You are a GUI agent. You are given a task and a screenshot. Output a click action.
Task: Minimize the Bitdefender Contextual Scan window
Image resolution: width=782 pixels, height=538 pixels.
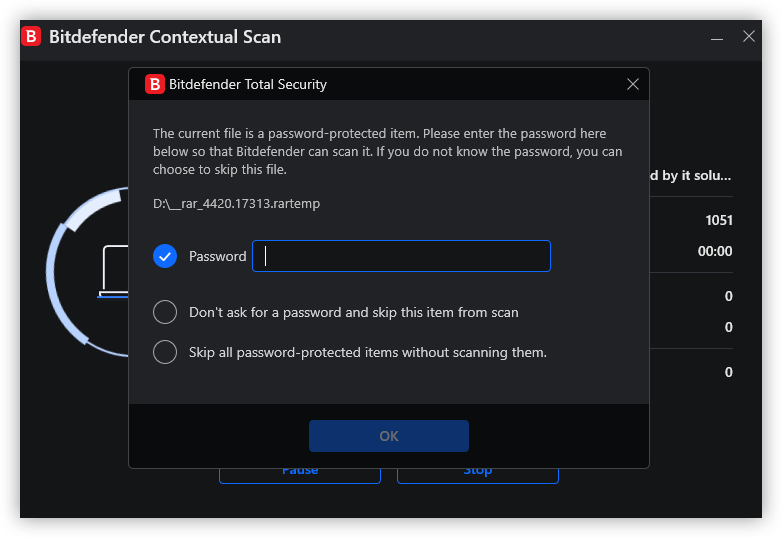pos(717,37)
